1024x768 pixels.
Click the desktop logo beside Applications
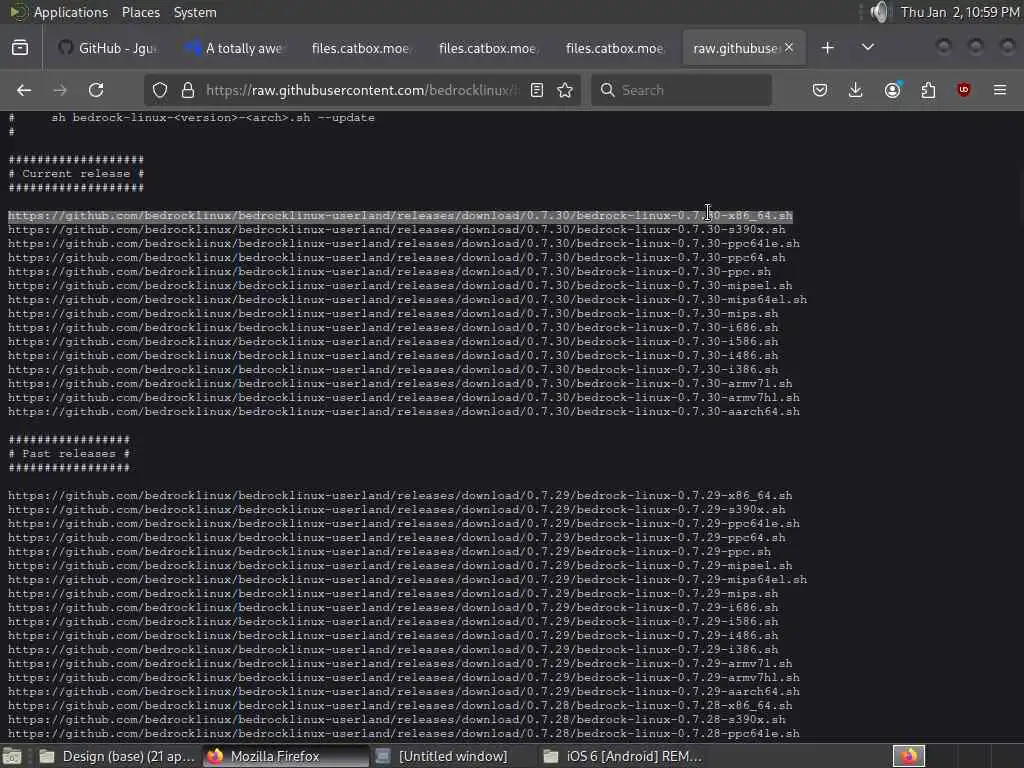[18, 12]
